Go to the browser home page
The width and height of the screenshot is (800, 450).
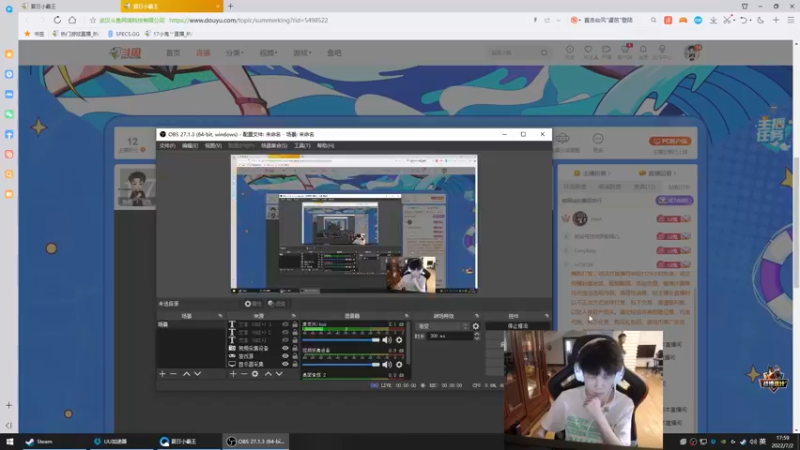[x=72, y=20]
